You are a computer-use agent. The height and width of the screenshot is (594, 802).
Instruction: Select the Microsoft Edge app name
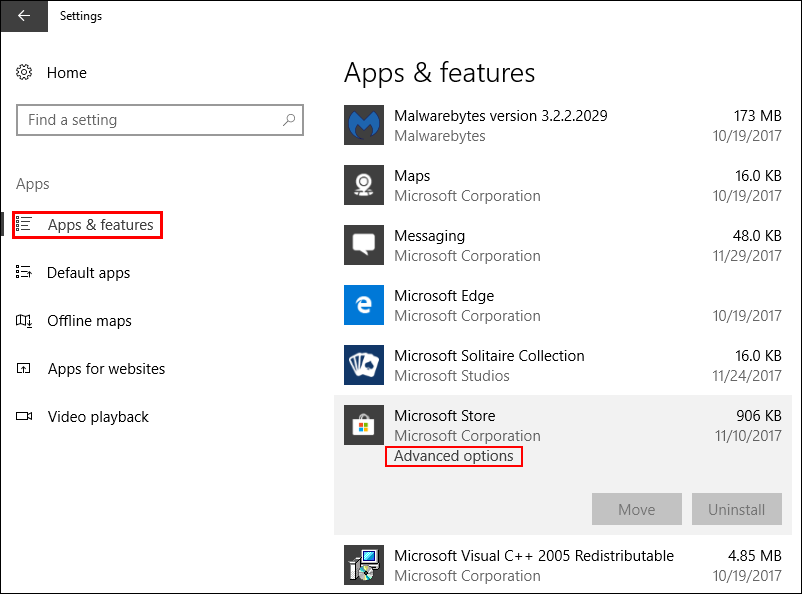coord(444,296)
